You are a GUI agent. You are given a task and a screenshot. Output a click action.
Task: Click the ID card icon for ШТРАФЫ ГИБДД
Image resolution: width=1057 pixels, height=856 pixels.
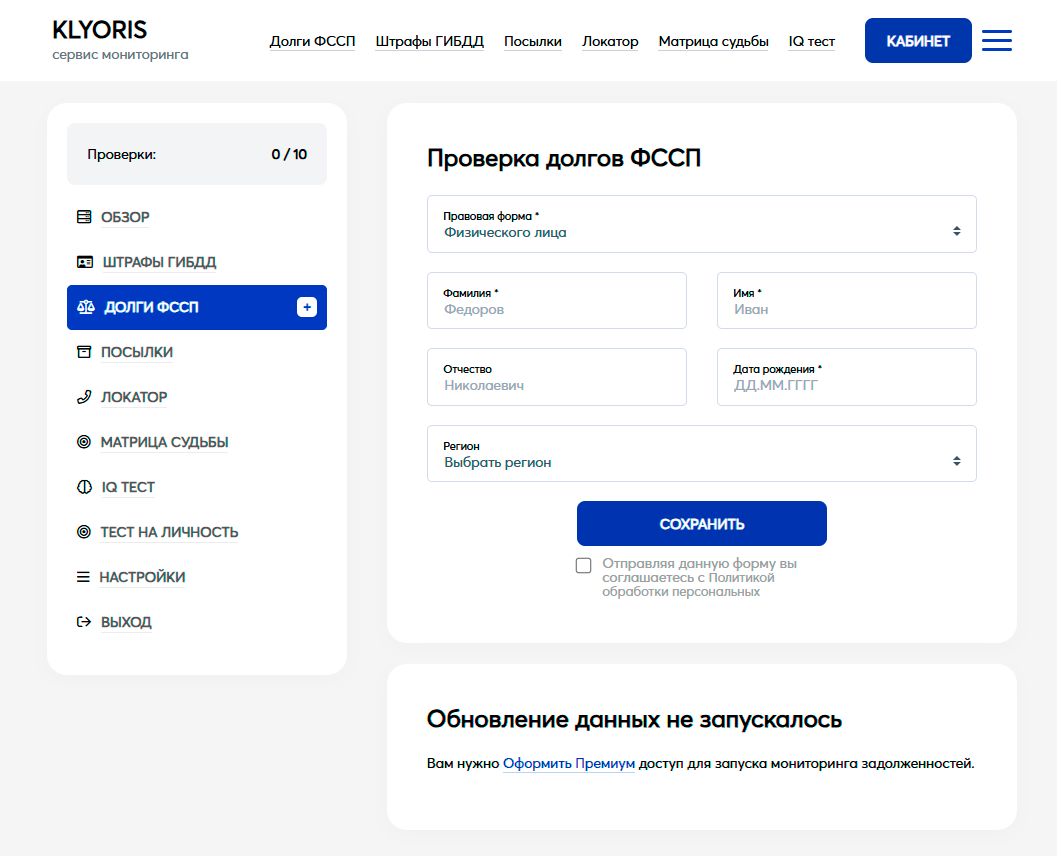pos(85,262)
